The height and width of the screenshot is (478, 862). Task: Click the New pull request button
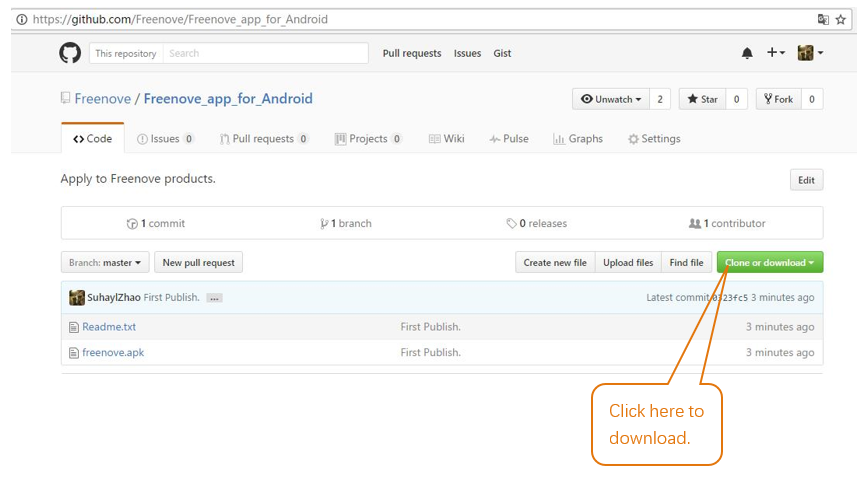(x=198, y=262)
